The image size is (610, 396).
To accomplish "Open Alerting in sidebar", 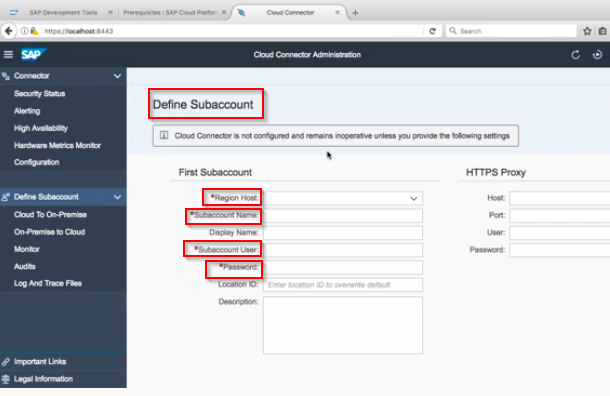I will coord(27,111).
